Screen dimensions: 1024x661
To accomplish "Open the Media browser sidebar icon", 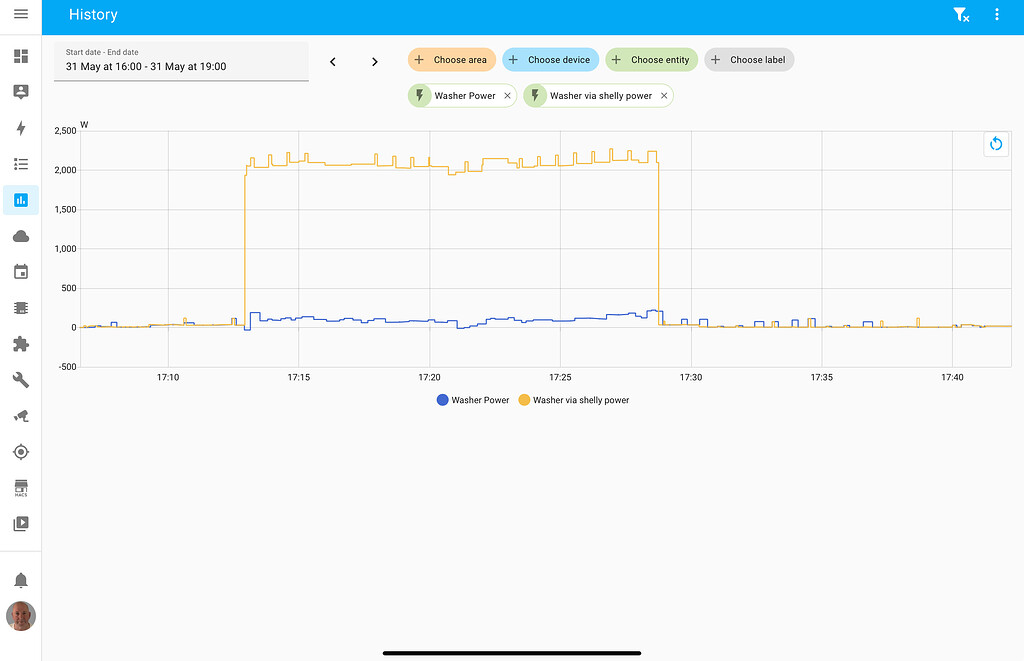I will (20, 523).
